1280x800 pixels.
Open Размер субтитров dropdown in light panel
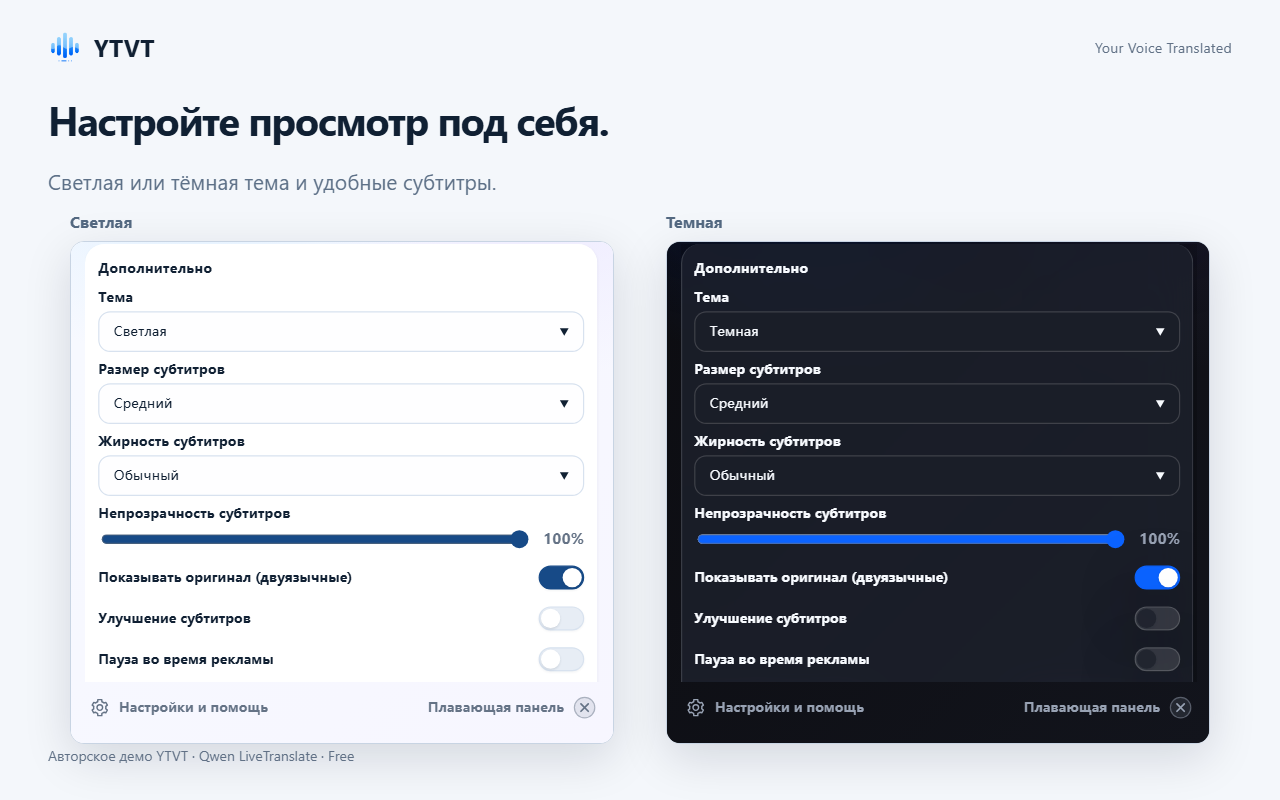pyautogui.click(x=341, y=403)
